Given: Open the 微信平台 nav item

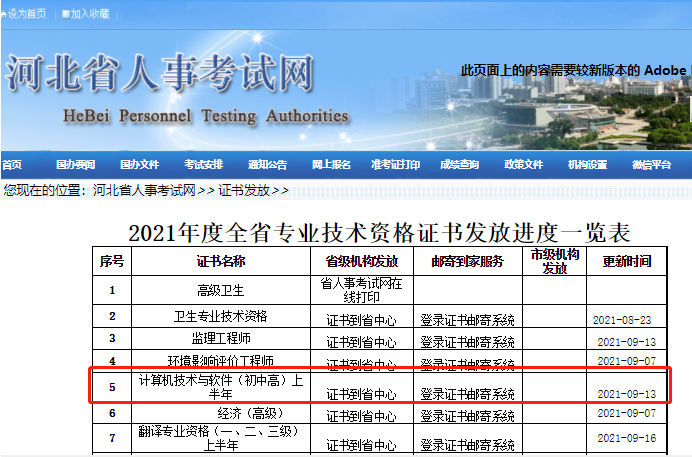Looking at the screenshot, I should tap(651, 165).
